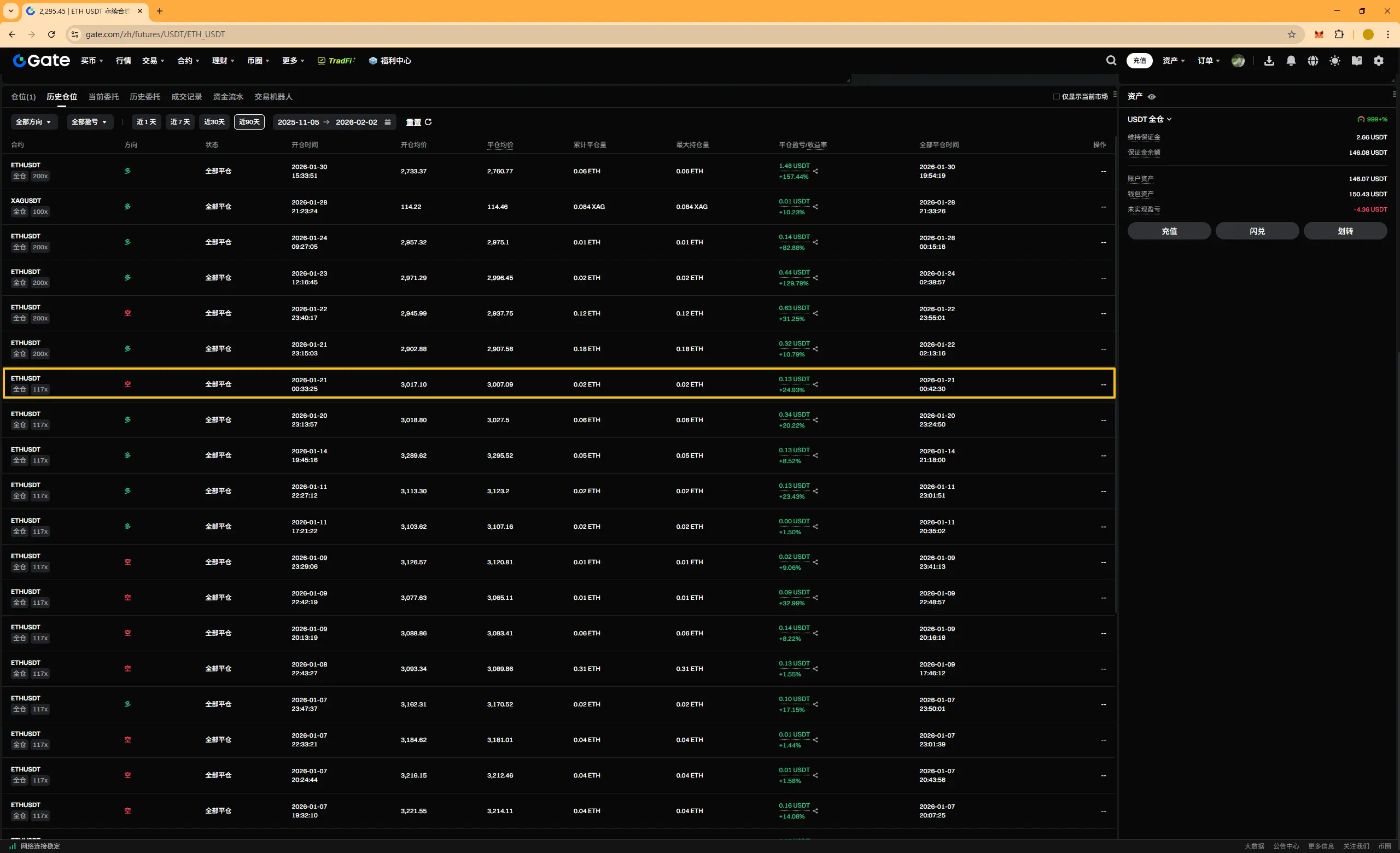Click the date range calendar icon
Screen dimensions: 1400x853
point(388,122)
